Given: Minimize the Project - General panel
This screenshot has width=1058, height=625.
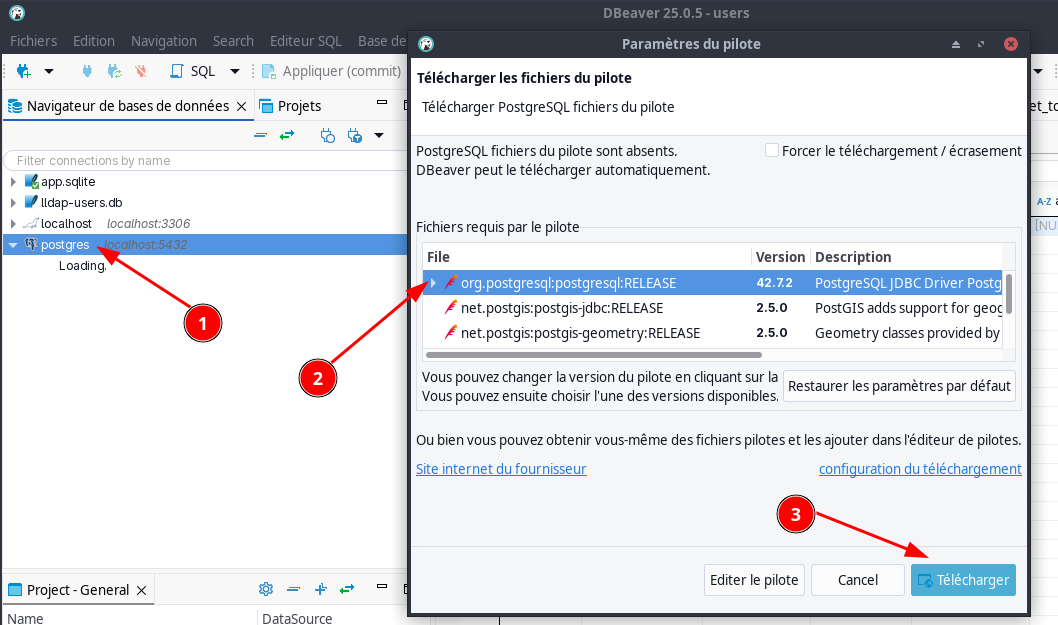Looking at the screenshot, I should [382, 586].
